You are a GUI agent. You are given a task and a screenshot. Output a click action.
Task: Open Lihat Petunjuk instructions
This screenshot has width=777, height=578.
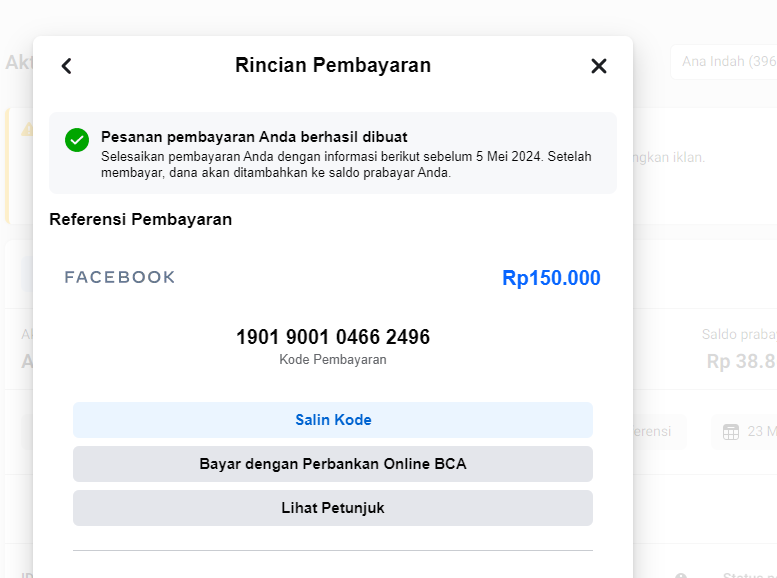(x=333, y=508)
